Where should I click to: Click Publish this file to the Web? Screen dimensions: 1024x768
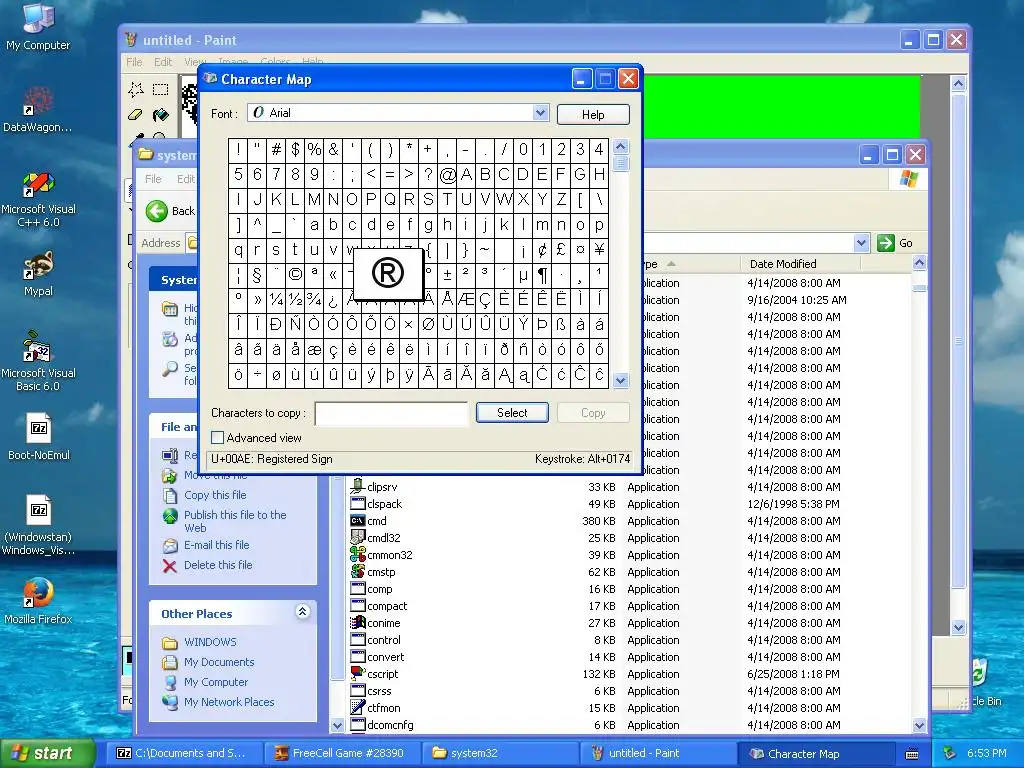coord(235,521)
